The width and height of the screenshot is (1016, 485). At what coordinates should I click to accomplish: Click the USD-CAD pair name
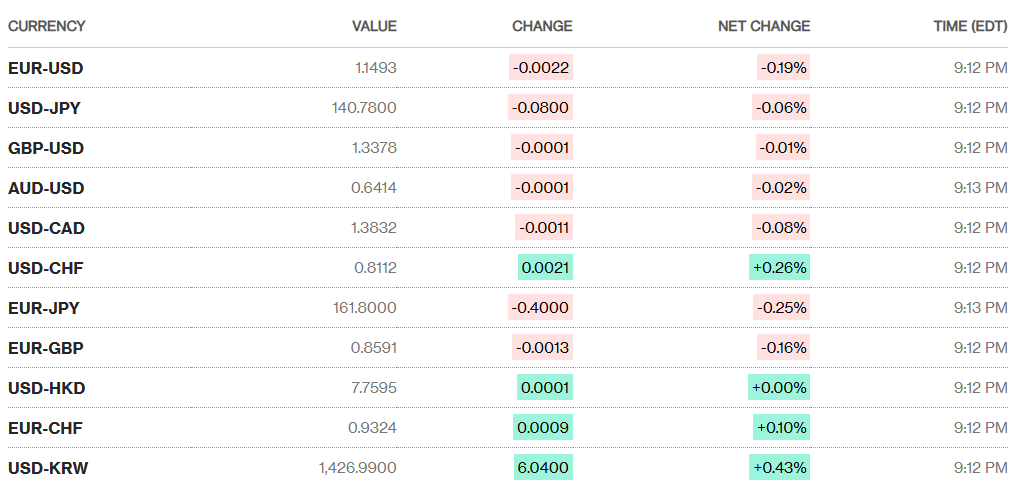pos(46,228)
